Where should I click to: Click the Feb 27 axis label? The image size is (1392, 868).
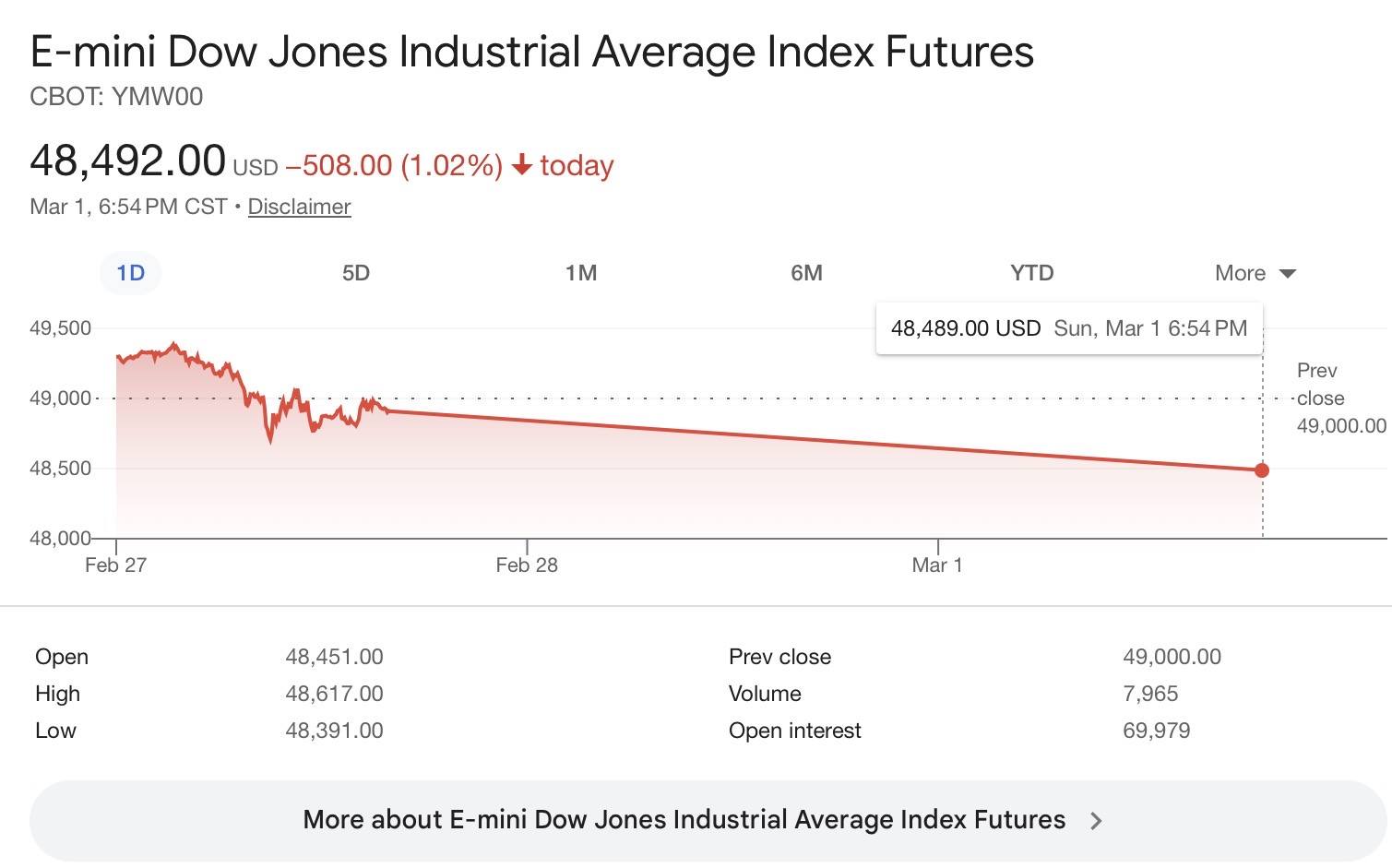115,565
